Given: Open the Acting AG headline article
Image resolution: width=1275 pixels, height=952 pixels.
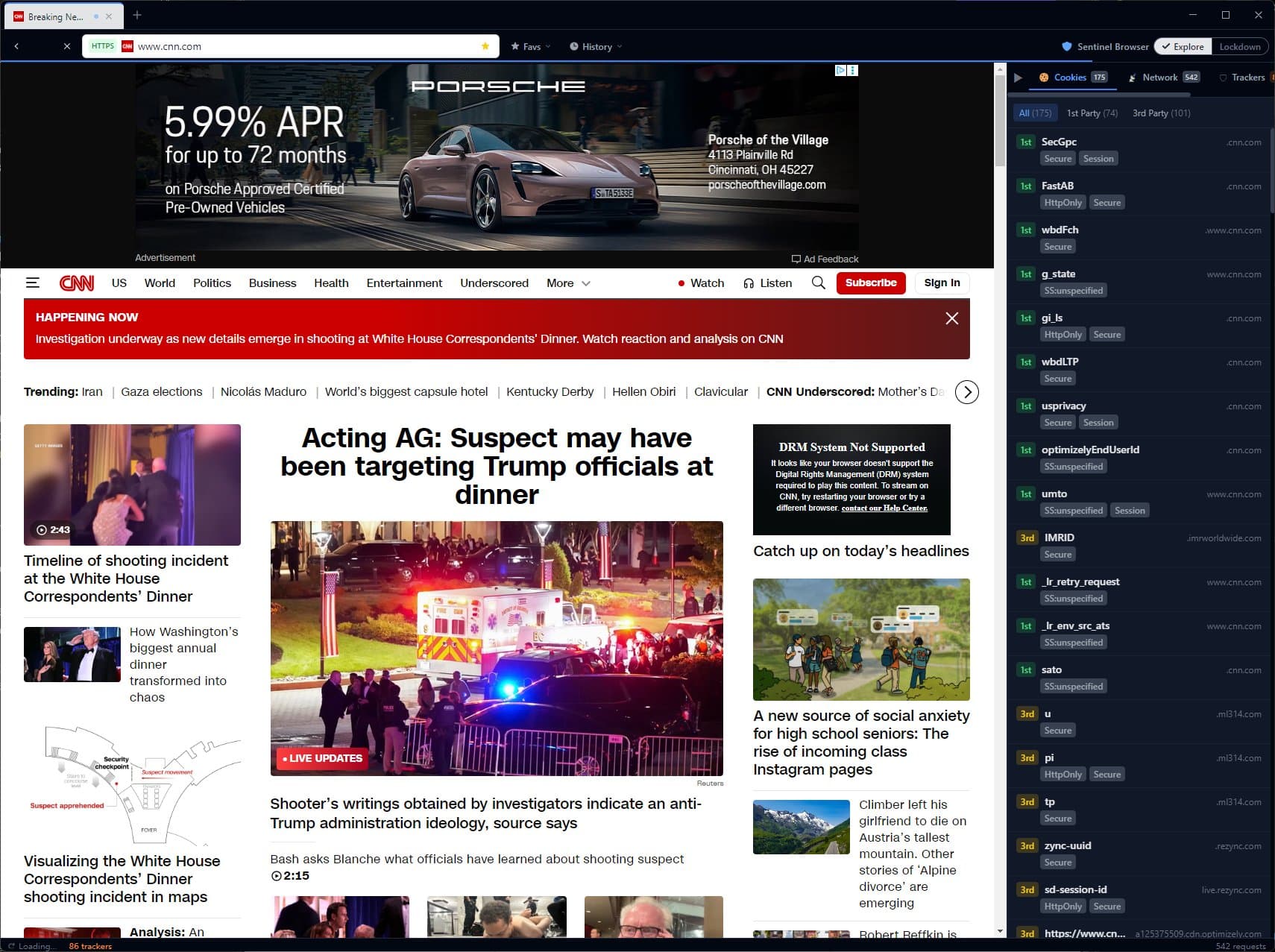Looking at the screenshot, I should point(497,466).
